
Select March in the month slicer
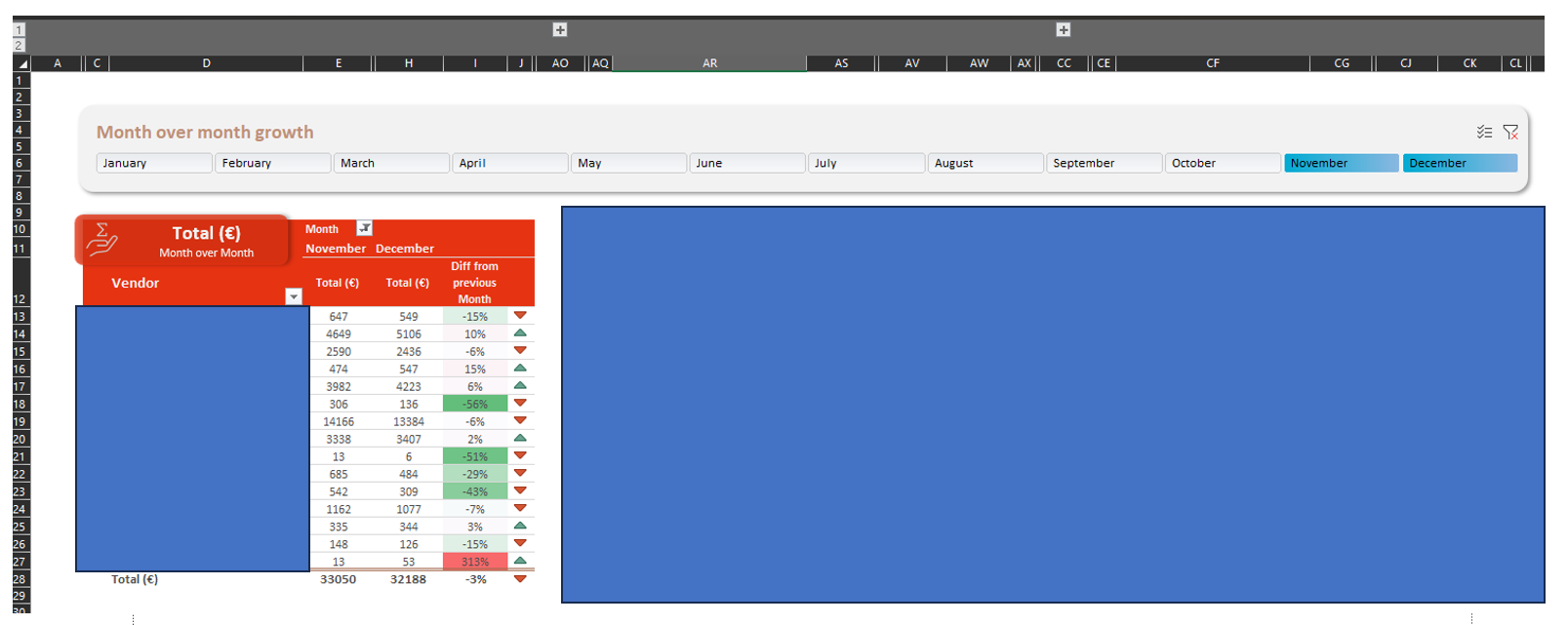[392, 163]
